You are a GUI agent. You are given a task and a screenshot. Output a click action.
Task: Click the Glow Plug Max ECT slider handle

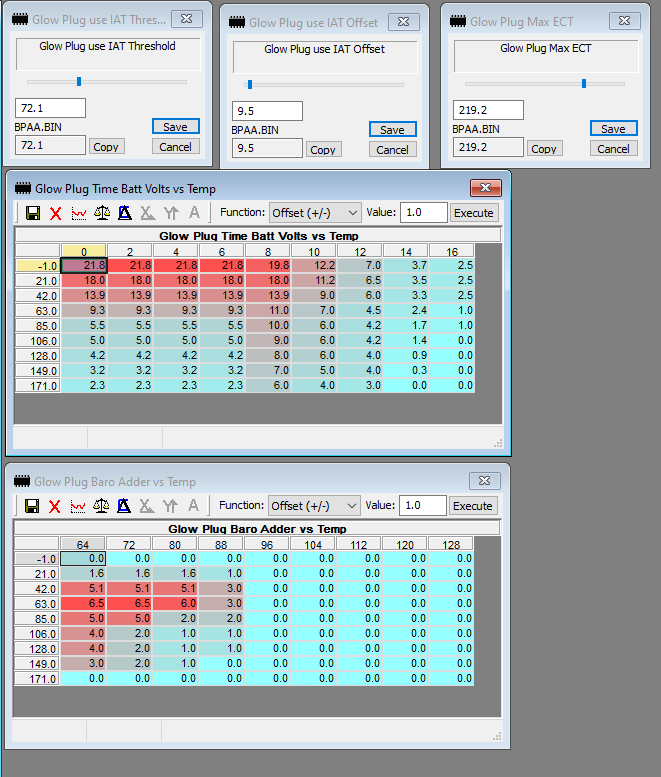(x=584, y=84)
